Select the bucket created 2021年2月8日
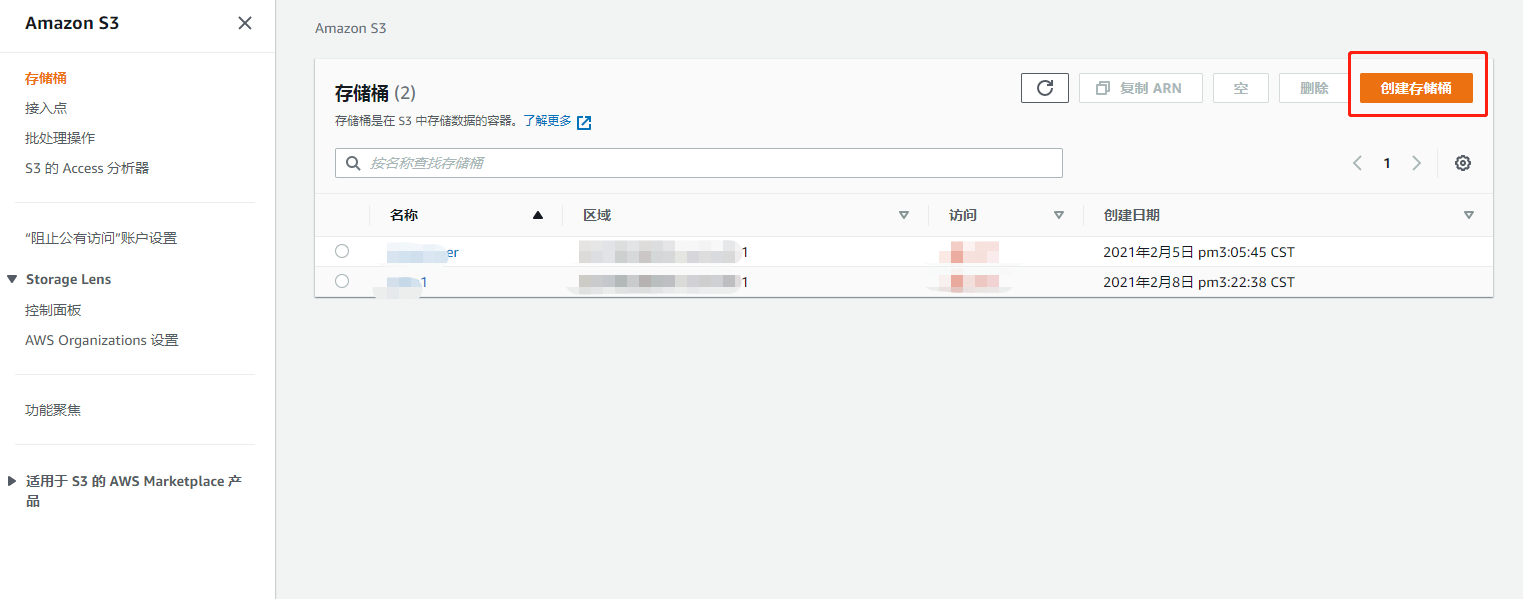The image size is (1523, 599). (342, 281)
